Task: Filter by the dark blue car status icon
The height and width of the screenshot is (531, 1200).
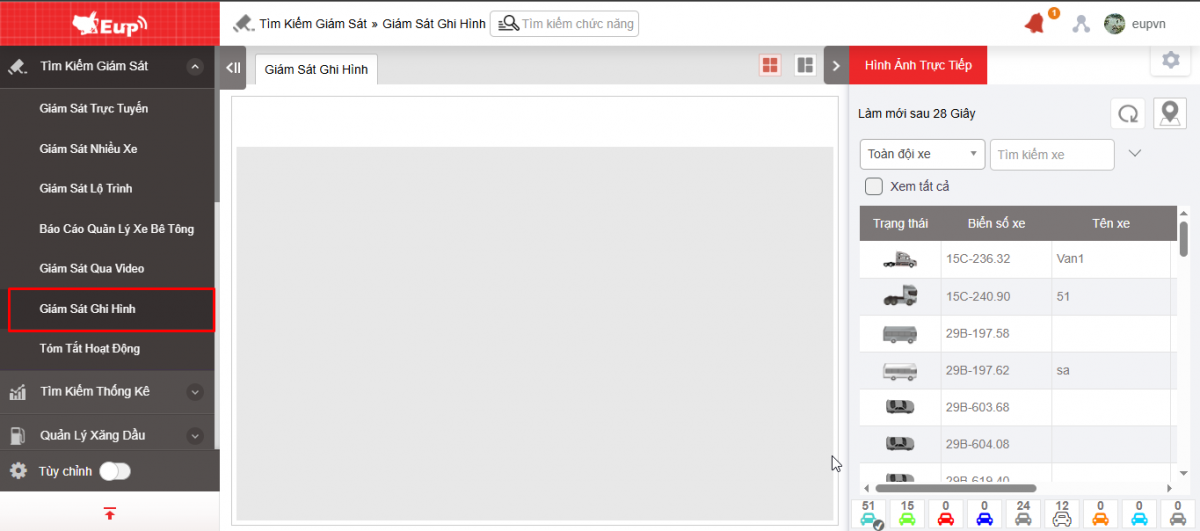Action: point(984,514)
